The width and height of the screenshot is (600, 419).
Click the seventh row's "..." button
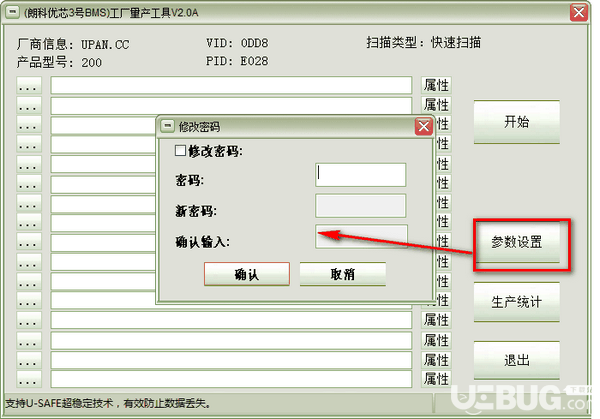(29, 203)
